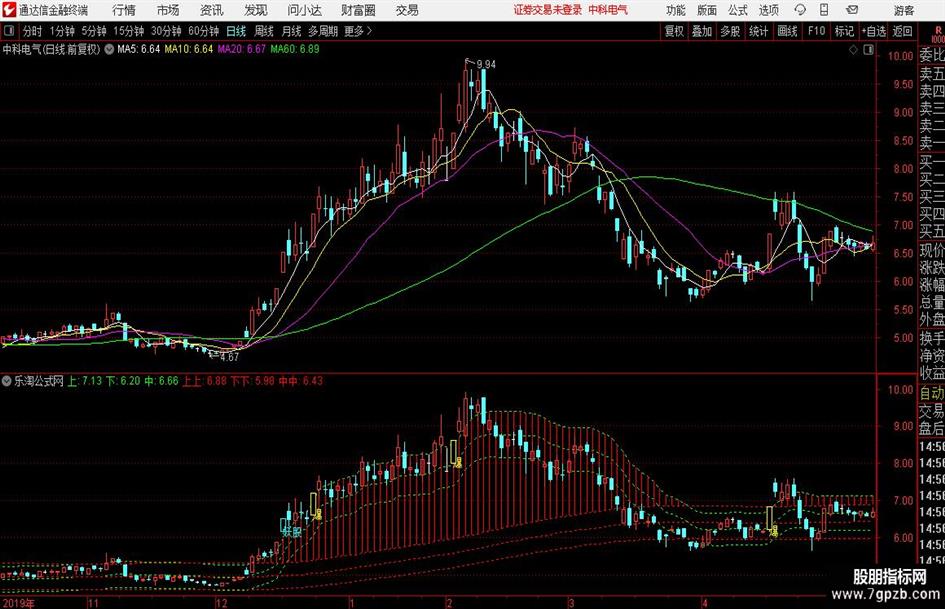Open the 资讯 menu
945x609 pixels.
pos(212,10)
